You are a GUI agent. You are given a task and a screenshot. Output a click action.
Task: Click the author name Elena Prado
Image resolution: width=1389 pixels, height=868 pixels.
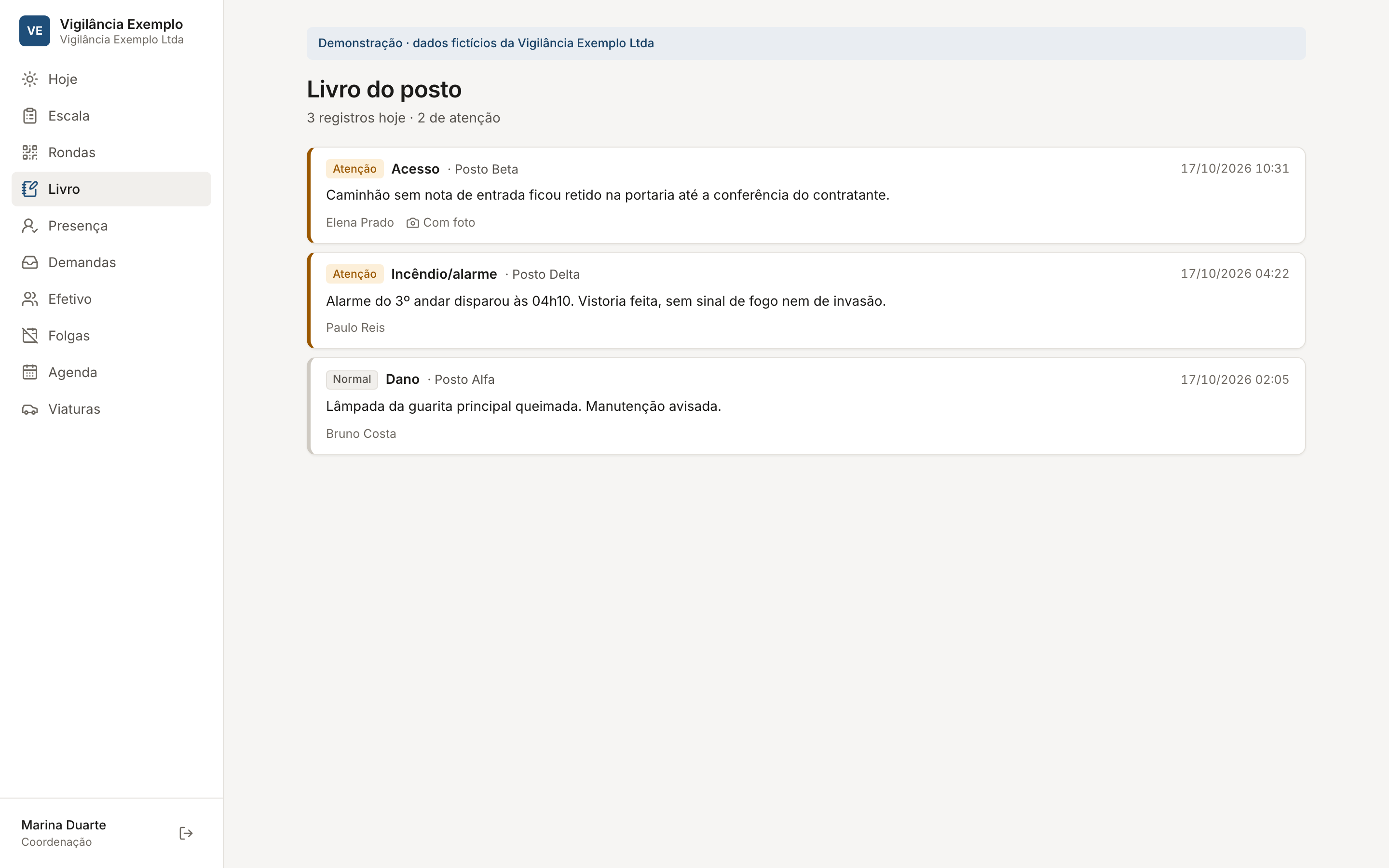point(360,223)
